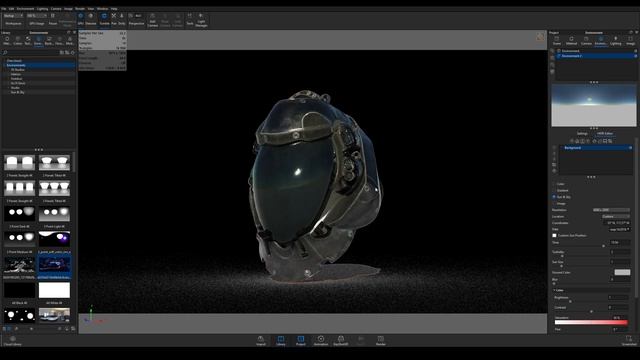Select the Gradient background radio button

554,191
